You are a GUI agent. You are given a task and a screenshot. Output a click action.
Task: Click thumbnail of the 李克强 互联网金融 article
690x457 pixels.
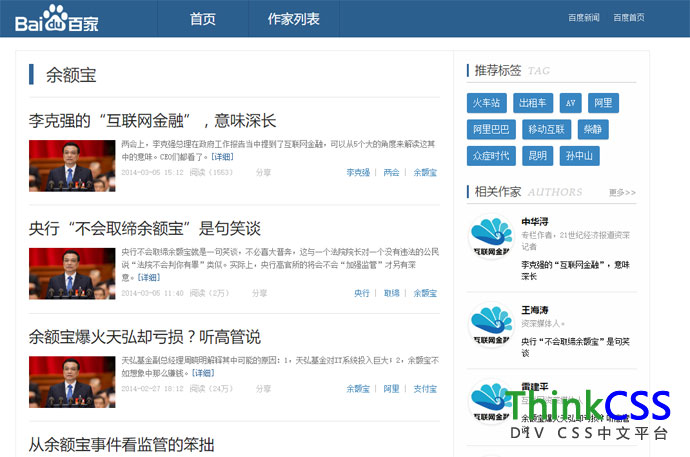click(72, 166)
